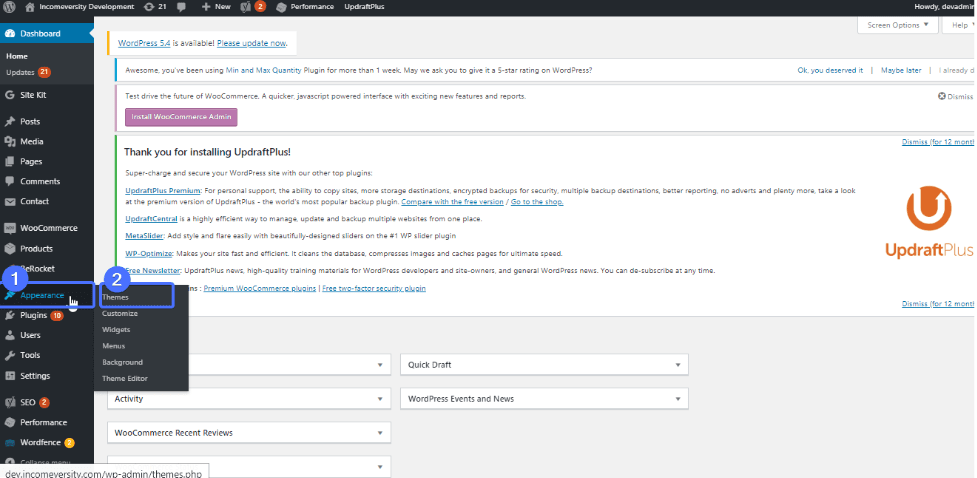977x478 pixels.
Task: Expand the Help dropdown tab
Action: click(958, 25)
